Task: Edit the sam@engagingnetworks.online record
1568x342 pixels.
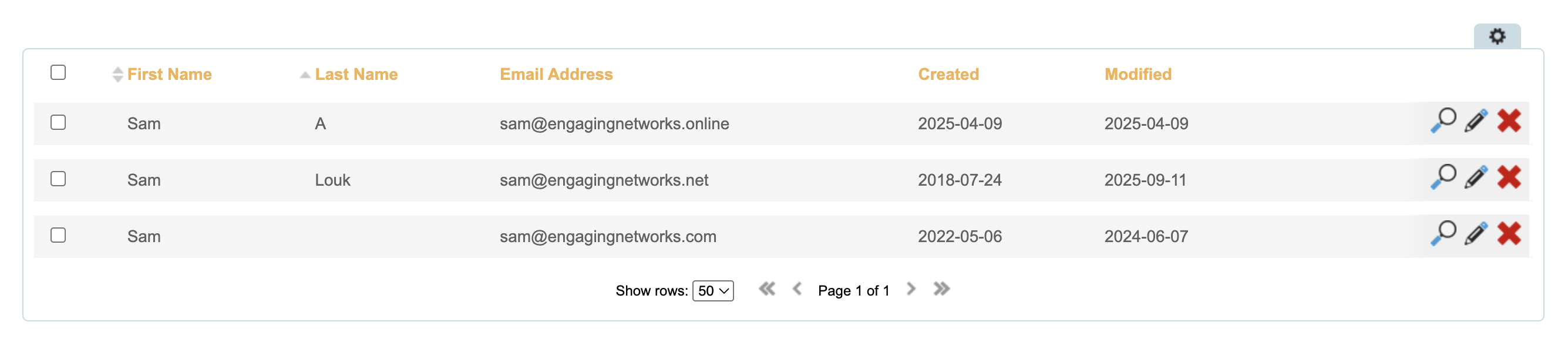Action: (1475, 120)
